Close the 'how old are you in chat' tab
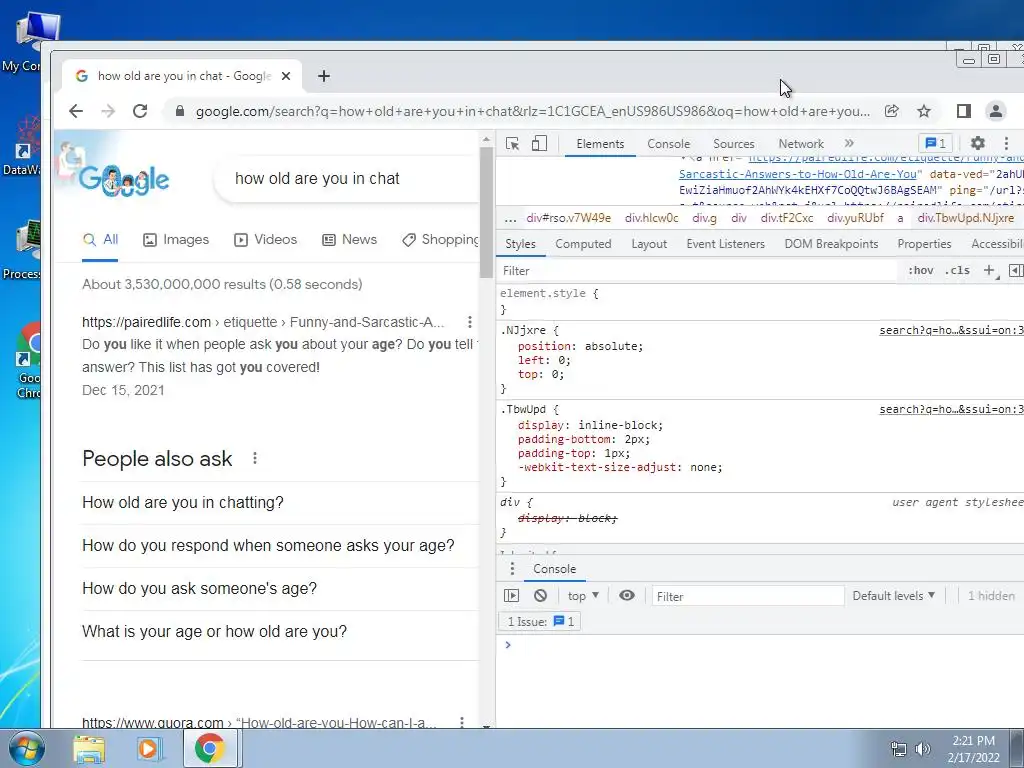This screenshot has height=768, width=1024. pyautogui.click(x=285, y=76)
